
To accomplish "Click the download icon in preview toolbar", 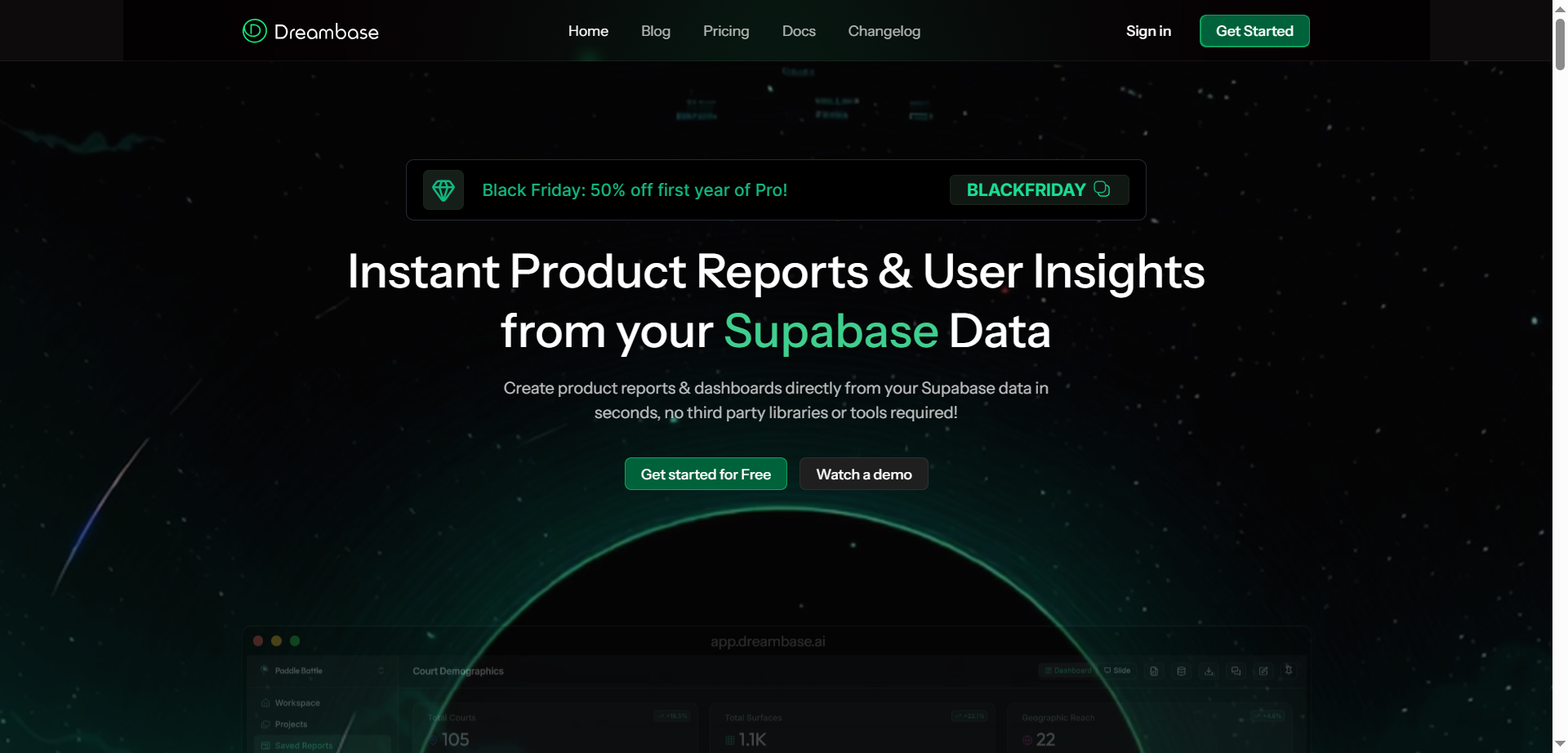I will 1209,671.
